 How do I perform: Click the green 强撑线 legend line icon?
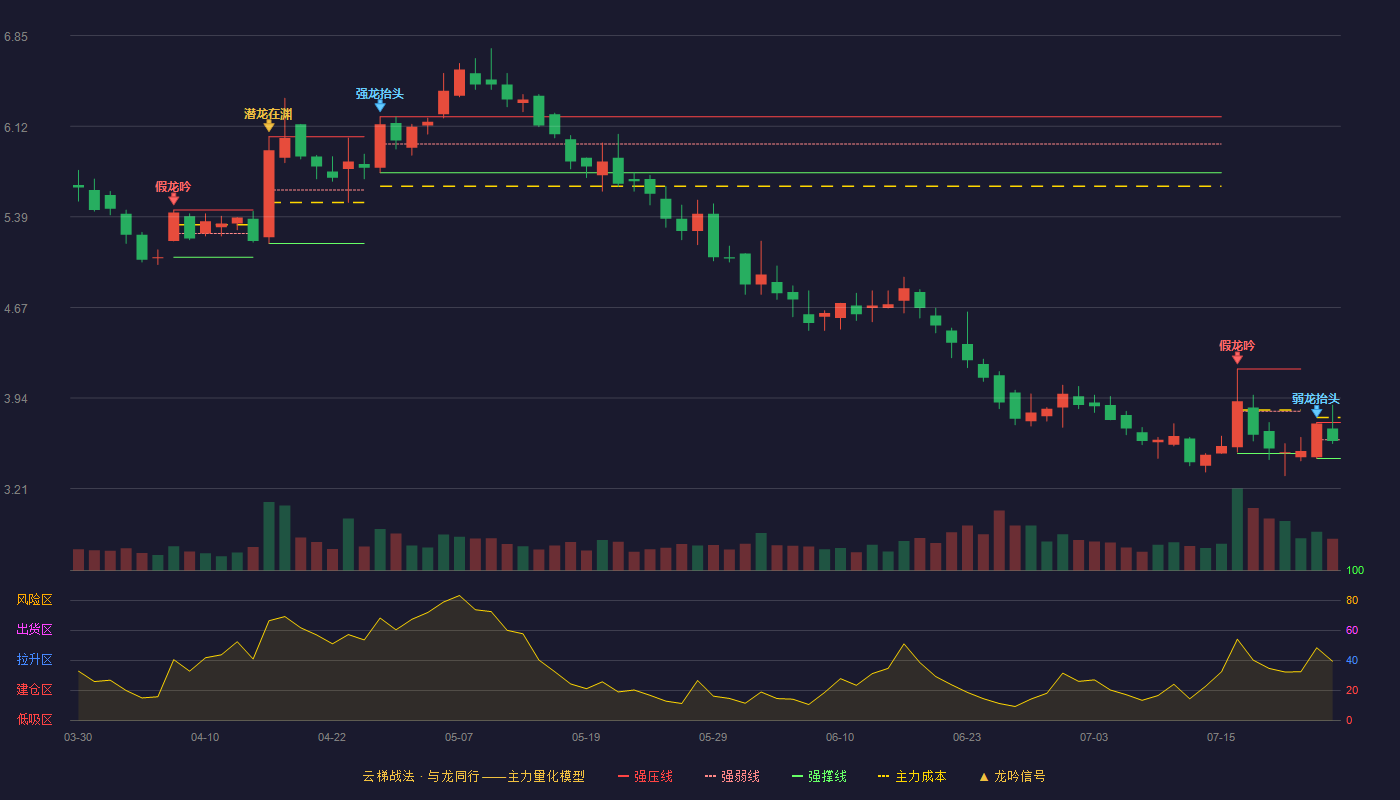pyautogui.click(x=797, y=776)
